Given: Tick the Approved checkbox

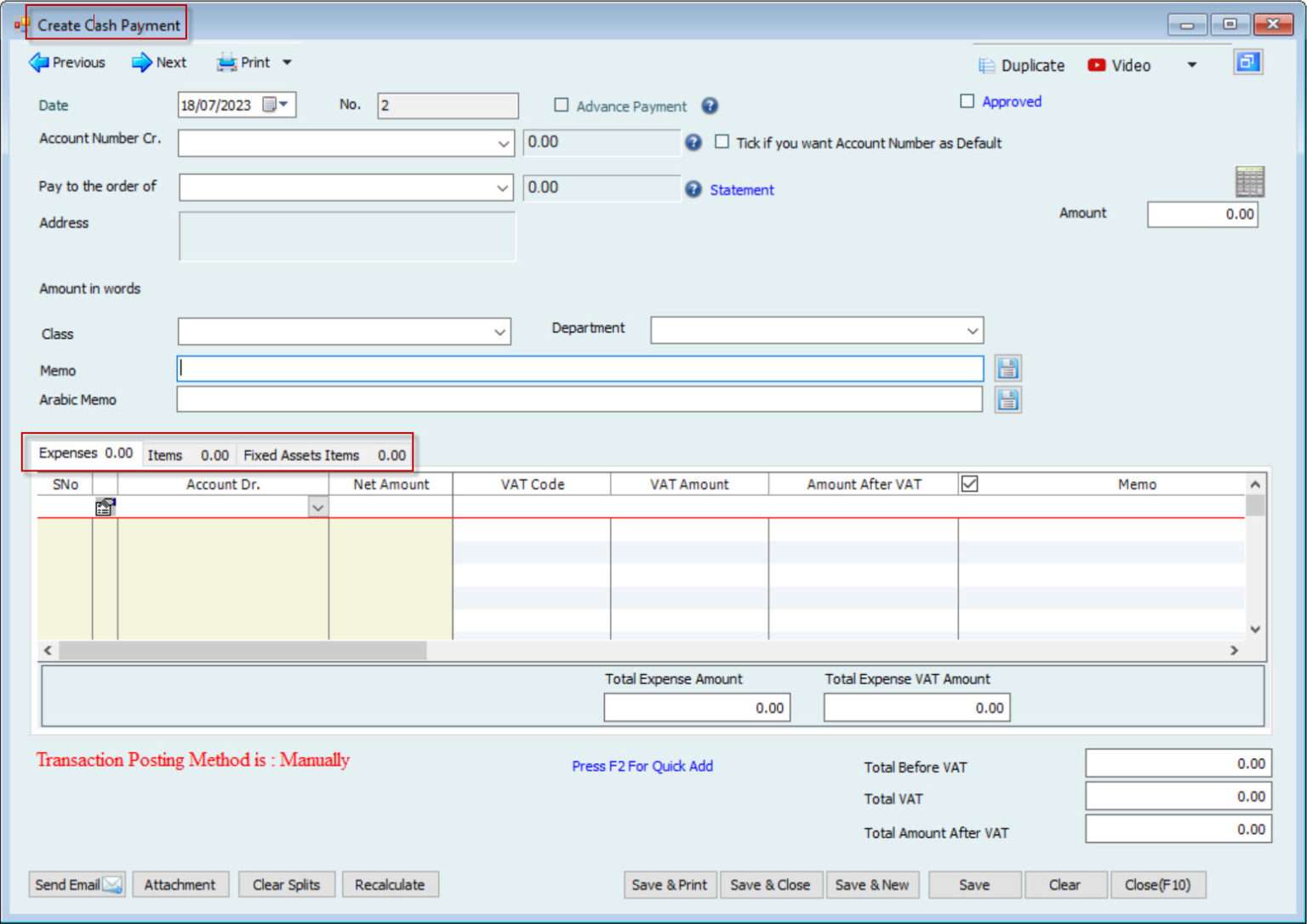Looking at the screenshot, I should click(x=967, y=101).
